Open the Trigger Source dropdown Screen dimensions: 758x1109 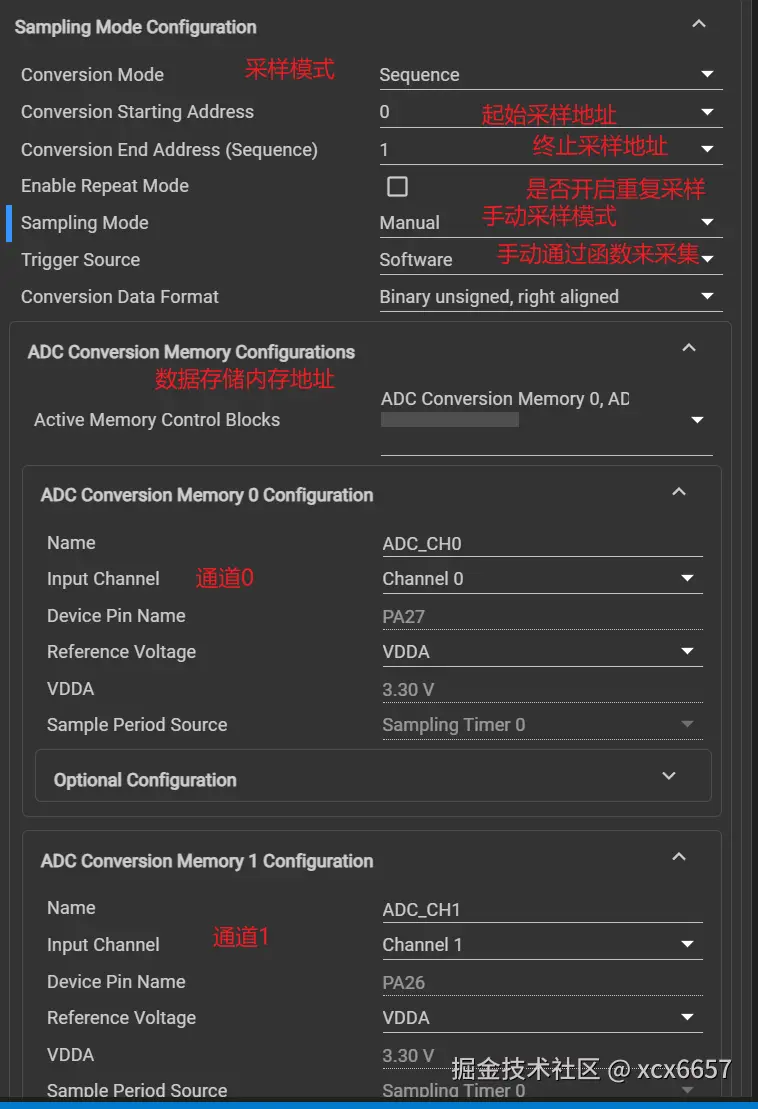point(706,259)
